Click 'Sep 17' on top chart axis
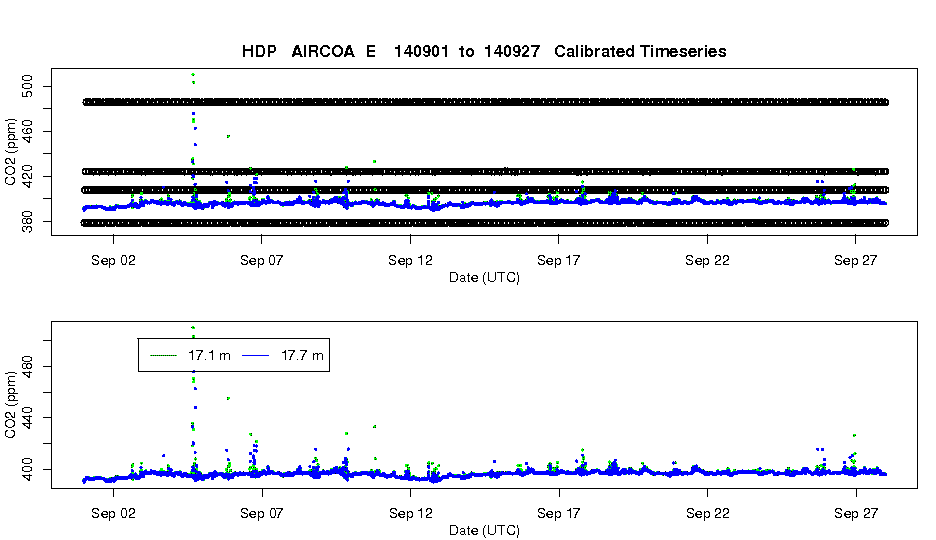 (558, 261)
